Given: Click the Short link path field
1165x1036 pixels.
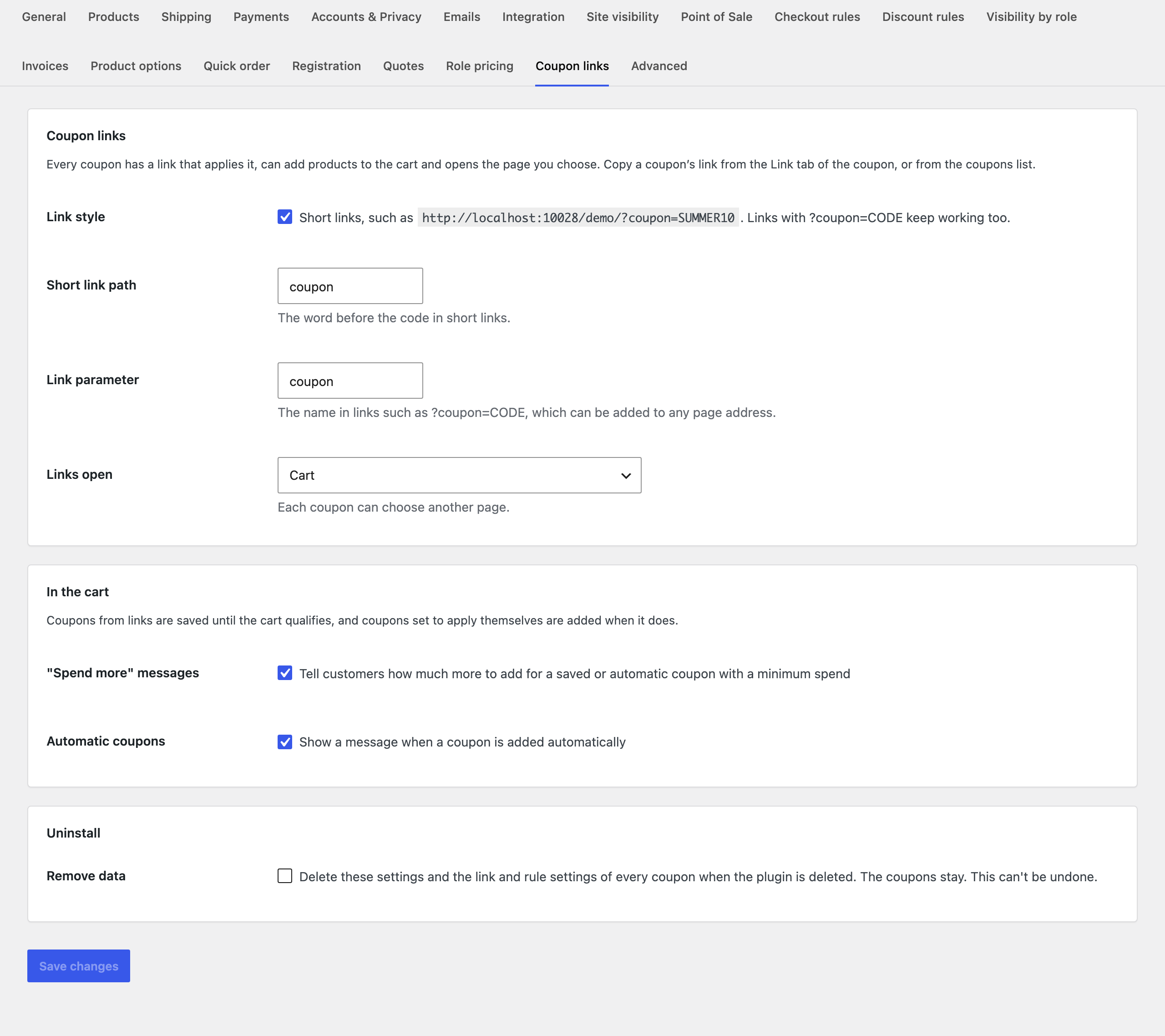Looking at the screenshot, I should (350, 286).
